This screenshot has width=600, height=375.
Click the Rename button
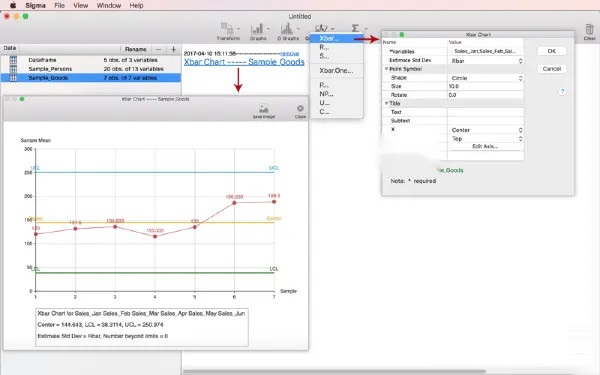pyautogui.click(x=135, y=49)
